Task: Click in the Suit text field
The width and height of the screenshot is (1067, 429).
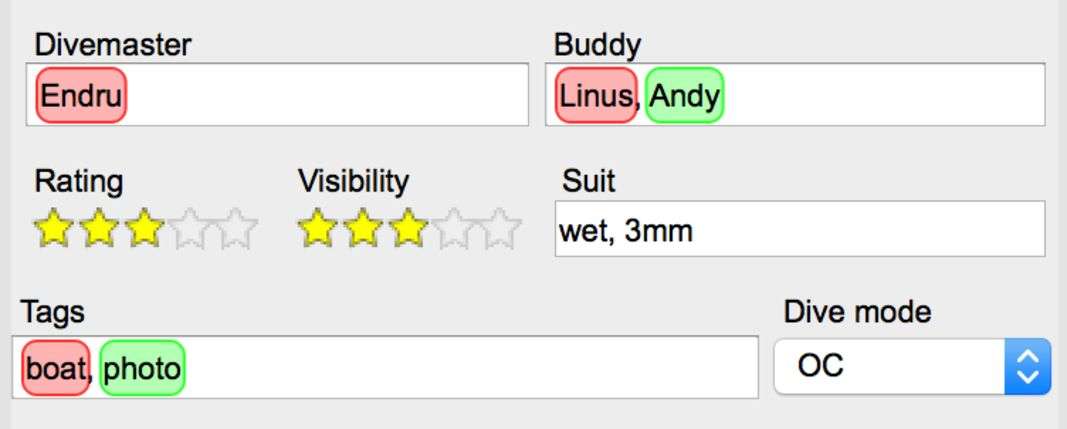Action: [800, 230]
